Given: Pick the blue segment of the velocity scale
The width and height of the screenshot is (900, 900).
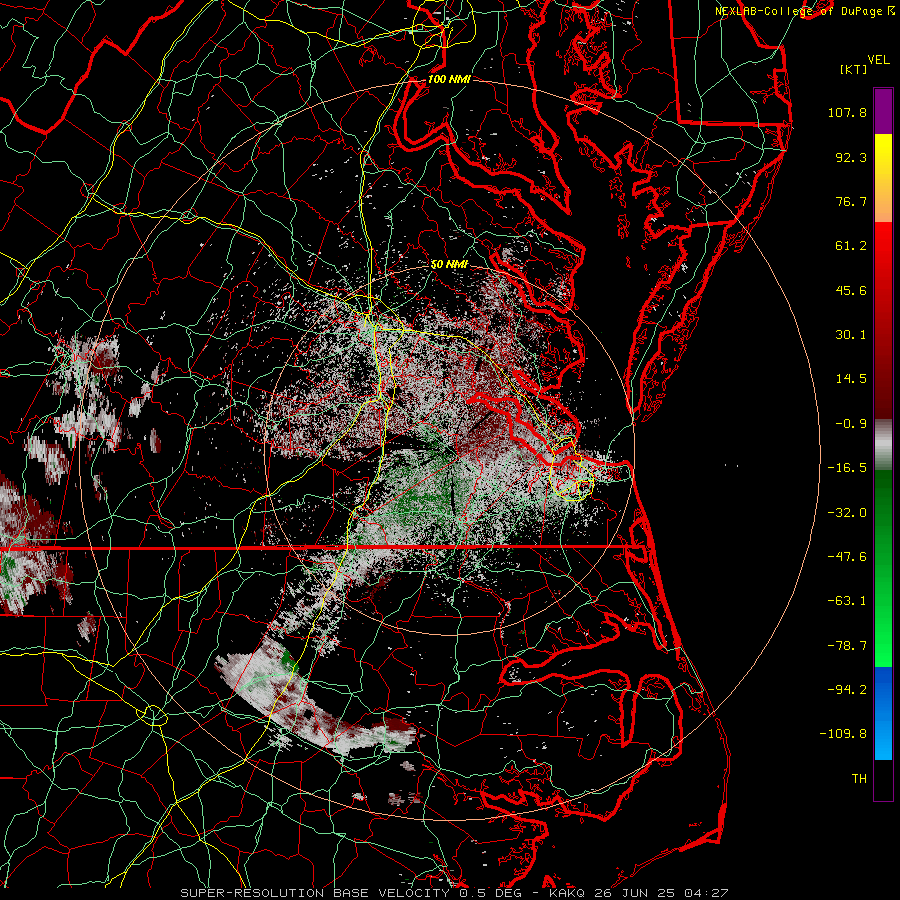Looking at the screenshot, I should coord(883,713).
